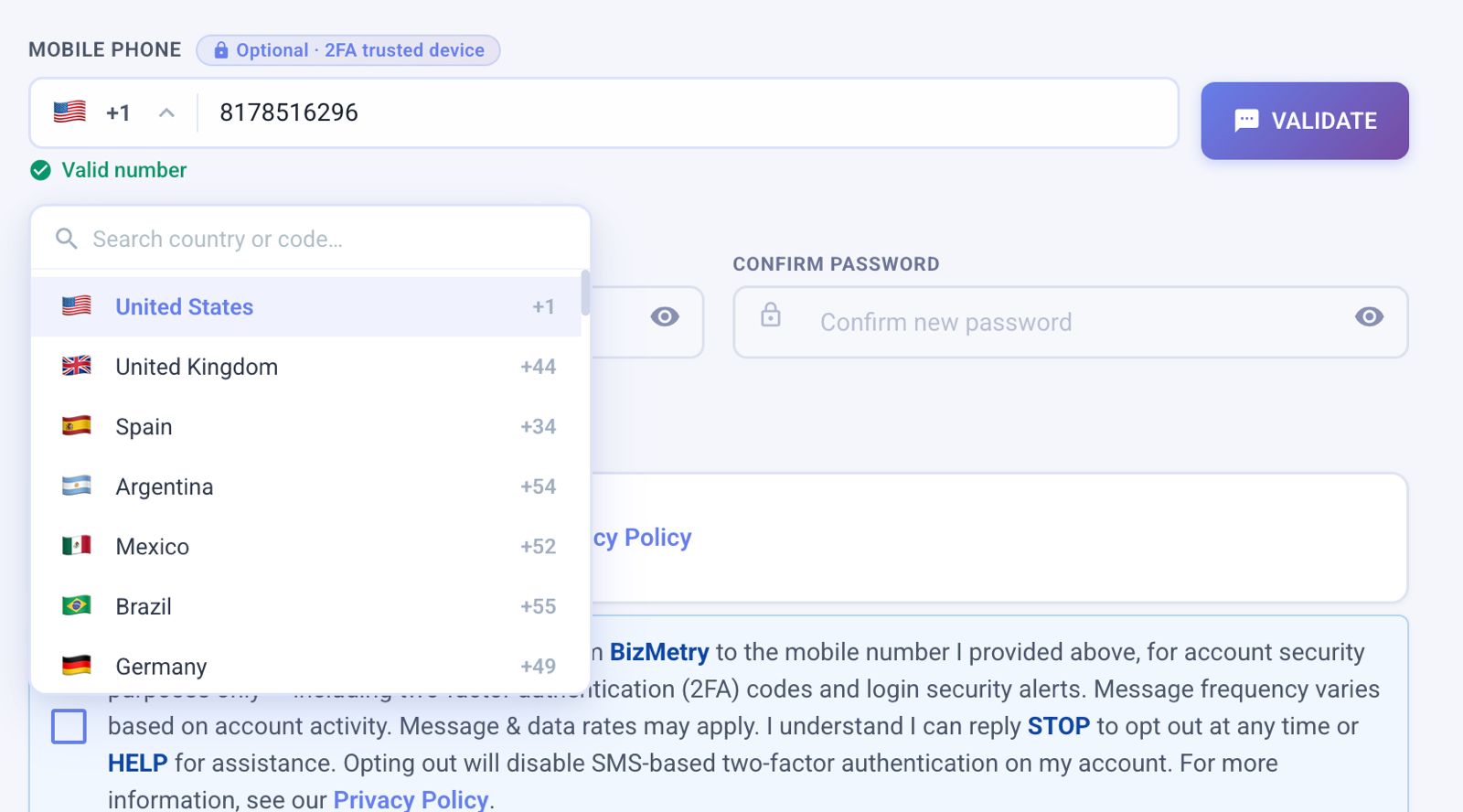
Task: Select Germany +49 from list
Action: pos(306,666)
